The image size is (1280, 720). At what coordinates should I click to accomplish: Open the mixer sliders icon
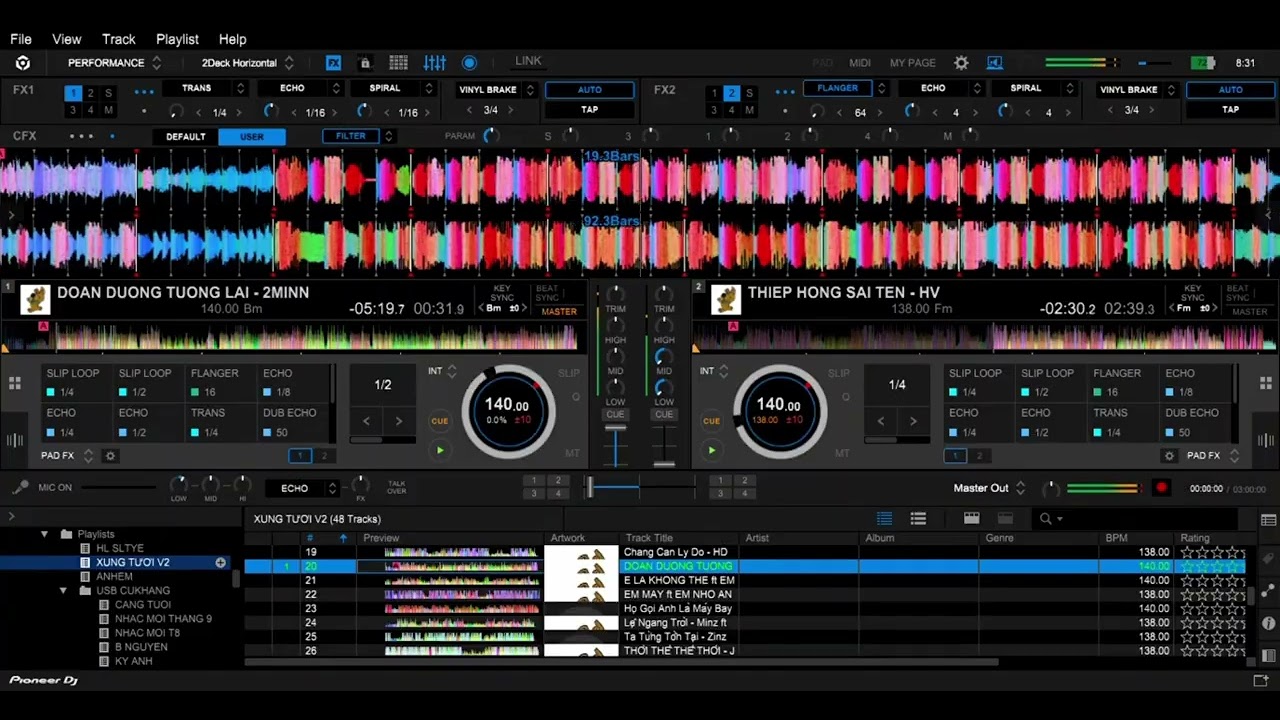coord(435,63)
